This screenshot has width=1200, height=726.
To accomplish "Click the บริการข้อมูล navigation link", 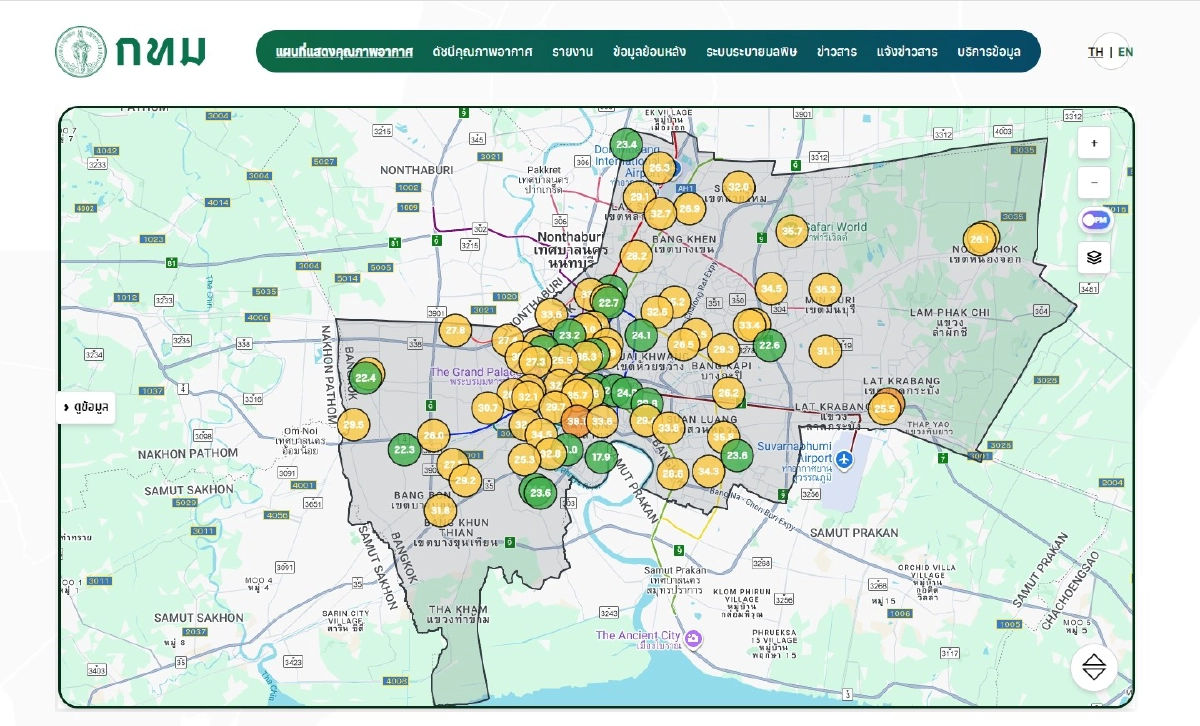I will pyautogui.click(x=988, y=52).
